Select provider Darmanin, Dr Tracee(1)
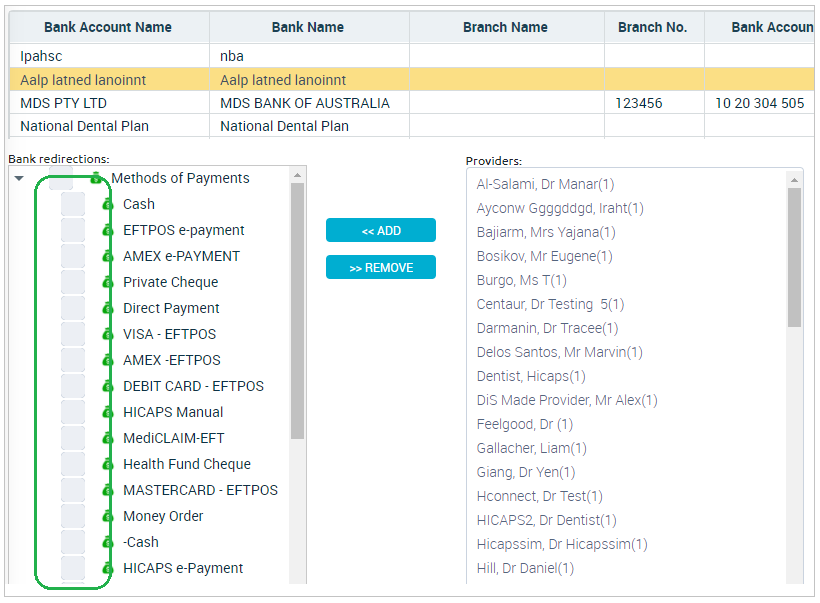The height and width of the screenshot is (603, 820). 548,328
